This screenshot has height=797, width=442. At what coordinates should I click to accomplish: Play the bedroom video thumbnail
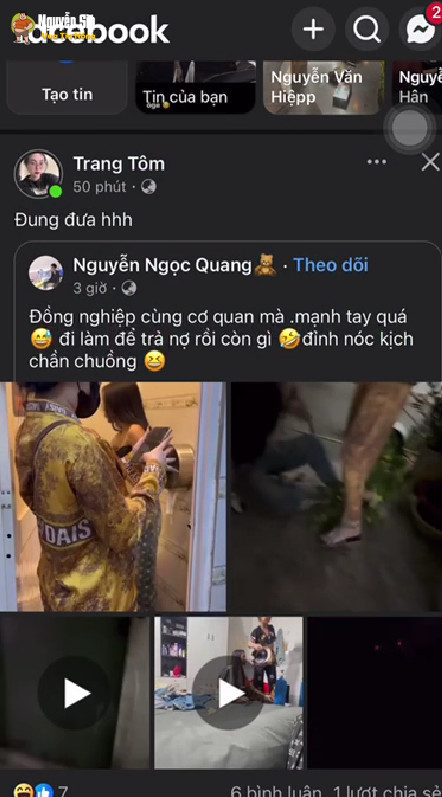229,693
